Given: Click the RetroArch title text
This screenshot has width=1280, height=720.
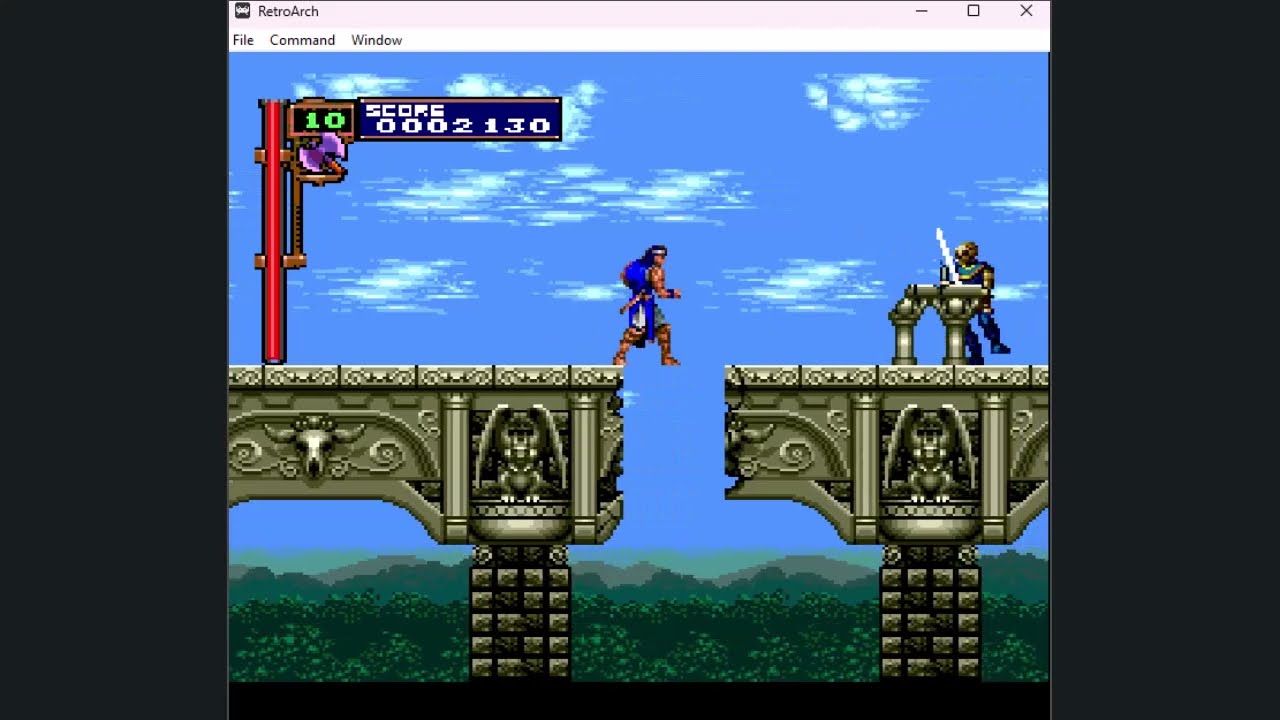Looking at the screenshot, I should [288, 11].
